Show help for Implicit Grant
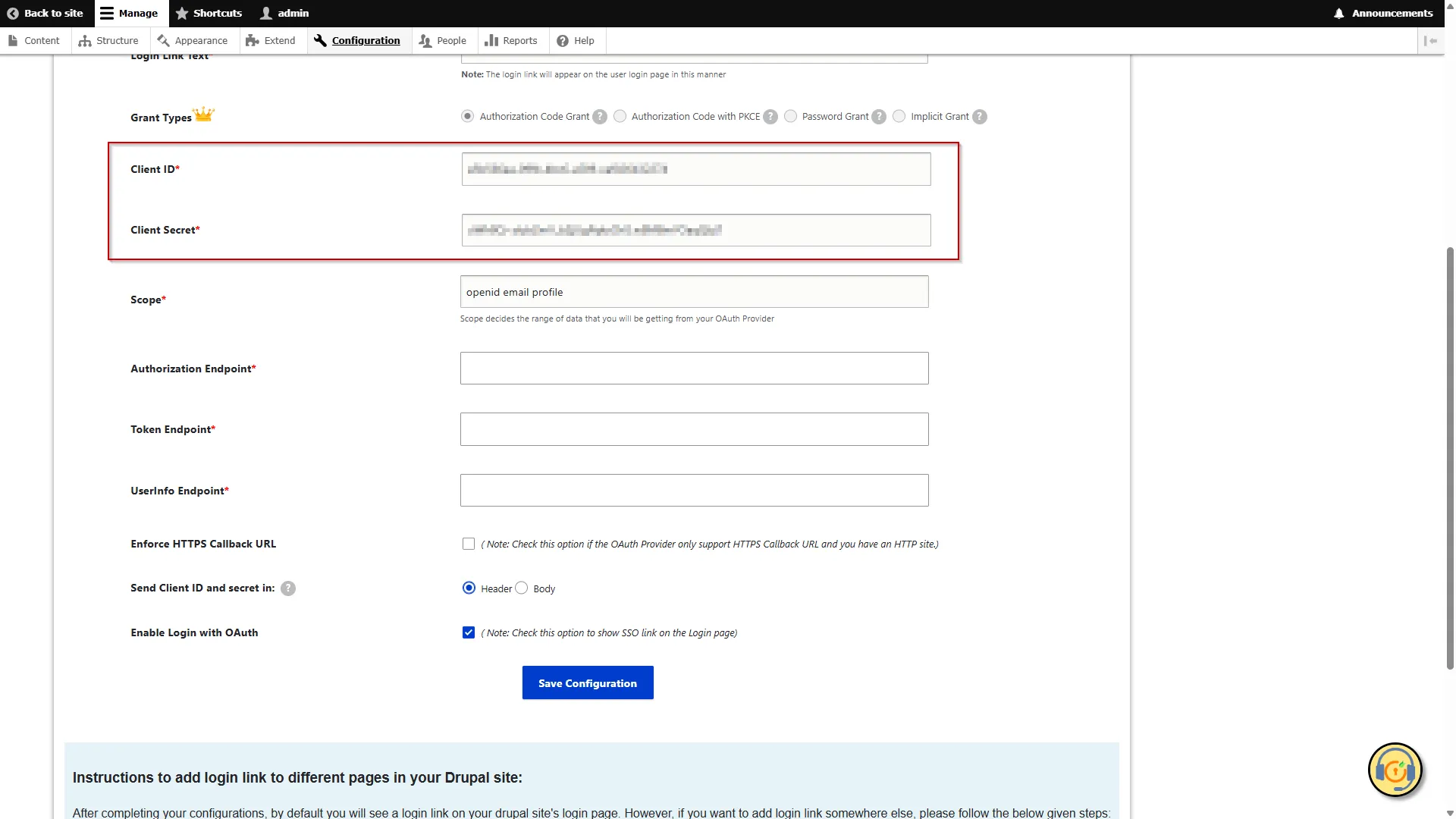The image size is (1456, 819). coord(980,117)
